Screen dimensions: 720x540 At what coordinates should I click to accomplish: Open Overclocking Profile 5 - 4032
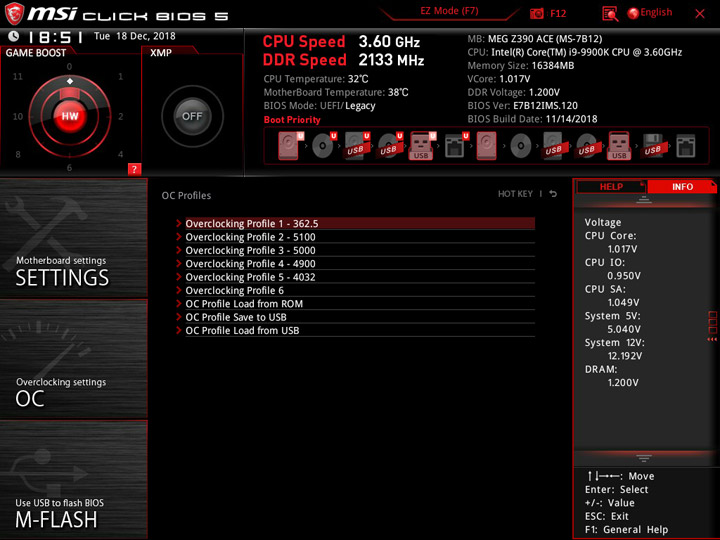tap(360, 277)
